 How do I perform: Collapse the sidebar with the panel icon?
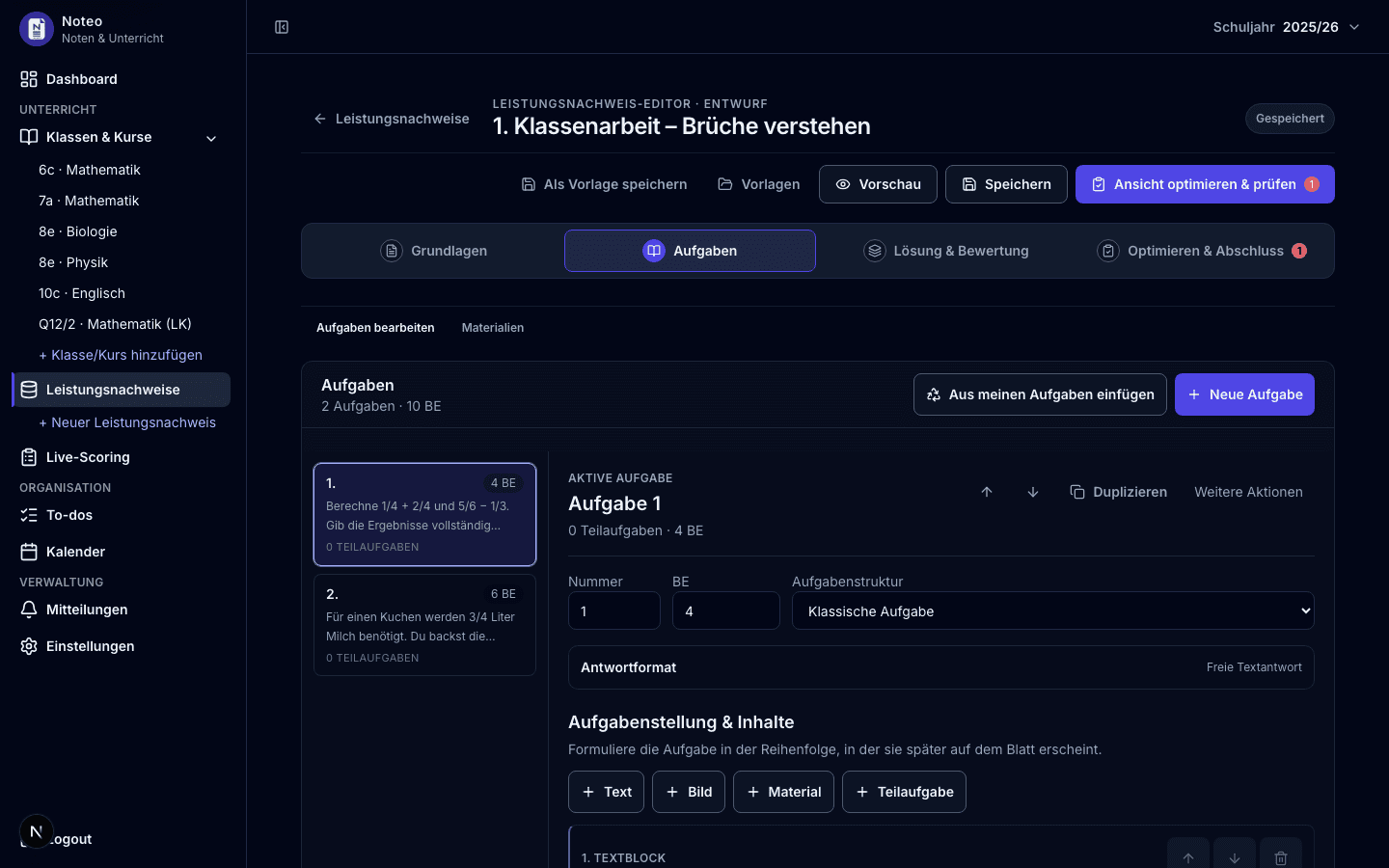[x=282, y=27]
